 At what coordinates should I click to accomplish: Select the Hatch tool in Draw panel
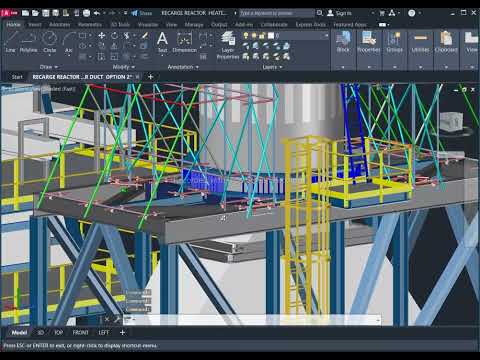[x=82, y=57]
